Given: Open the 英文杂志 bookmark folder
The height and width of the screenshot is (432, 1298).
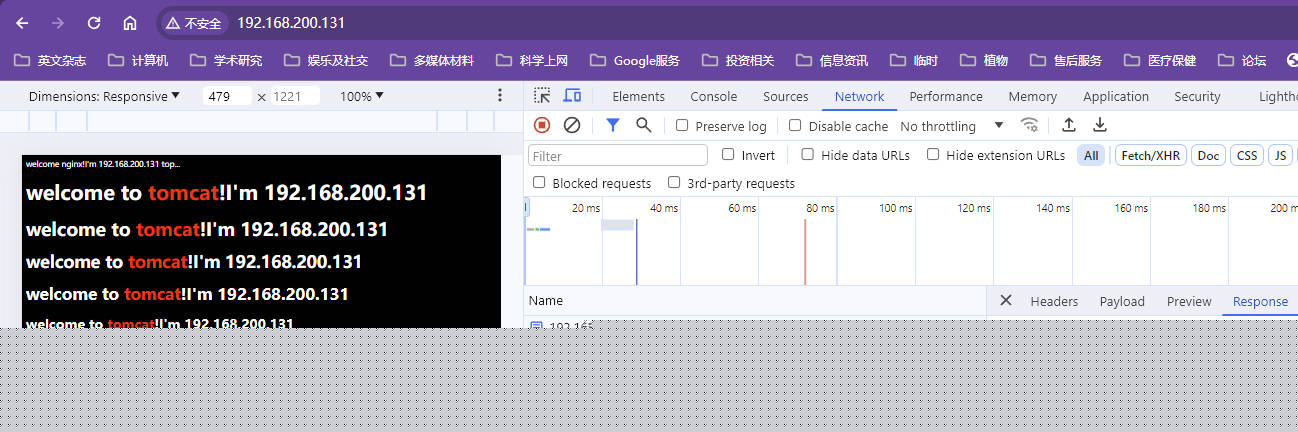Looking at the screenshot, I should tap(50, 61).
